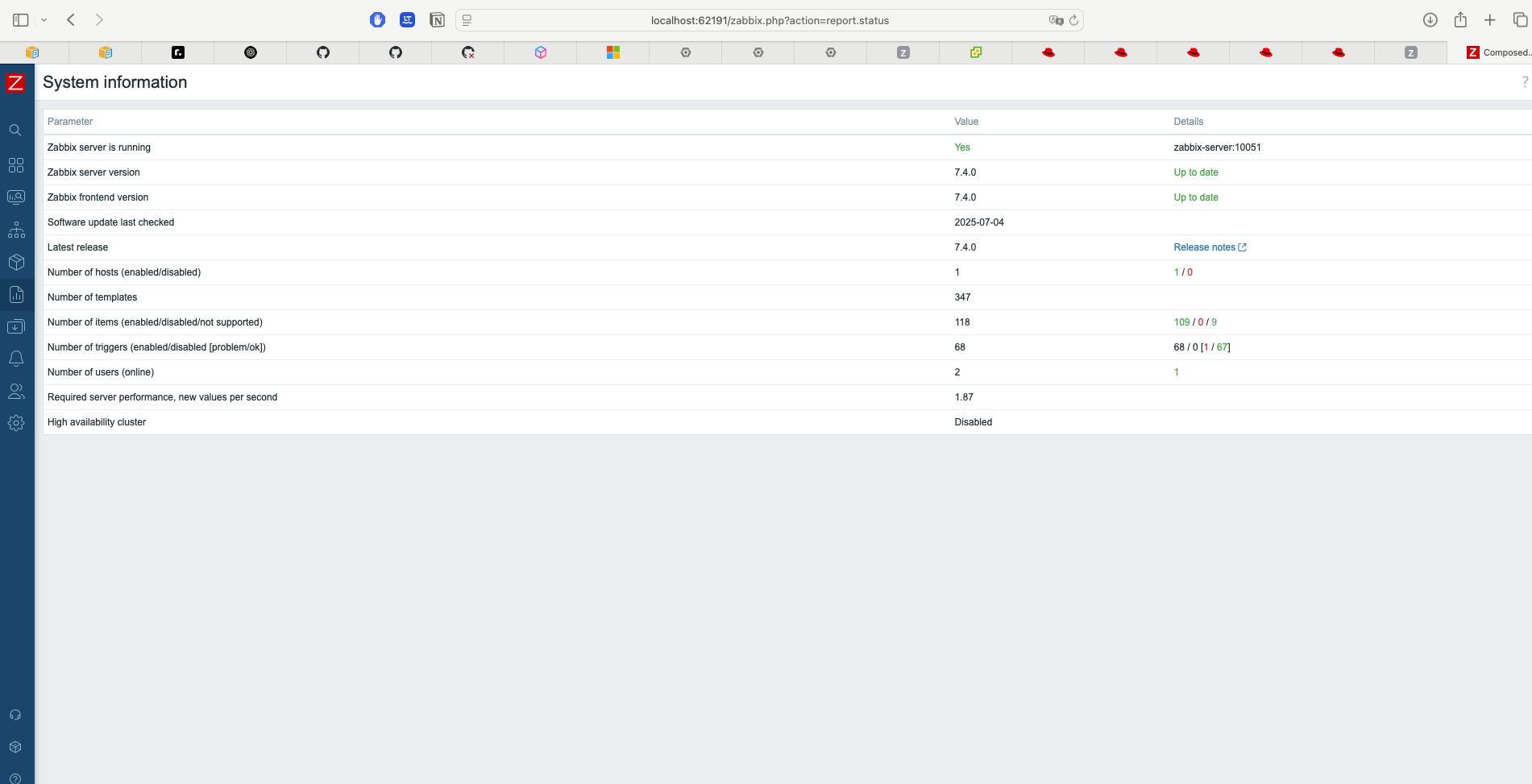Click the blue hand extension icon
The width and height of the screenshot is (1532, 784).
point(377,20)
